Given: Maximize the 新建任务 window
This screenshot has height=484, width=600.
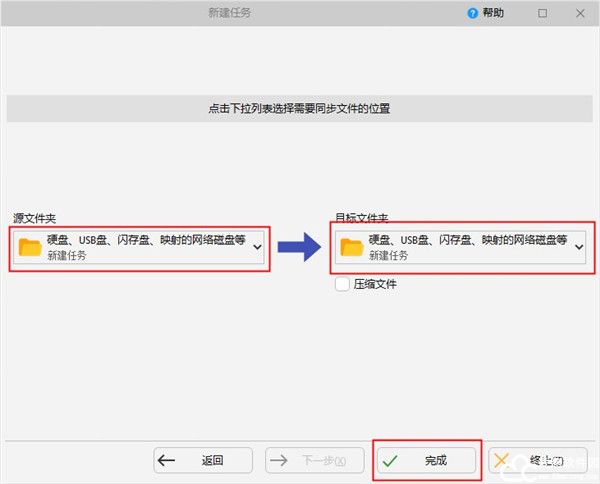Looking at the screenshot, I should tap(542, 13).
